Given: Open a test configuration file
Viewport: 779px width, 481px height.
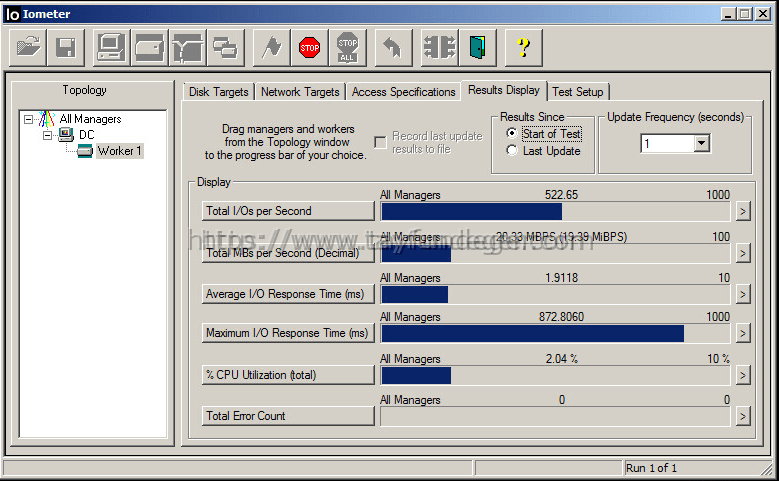Looking at the screenshot, I should pyautogui.click(x=28, y=48).
